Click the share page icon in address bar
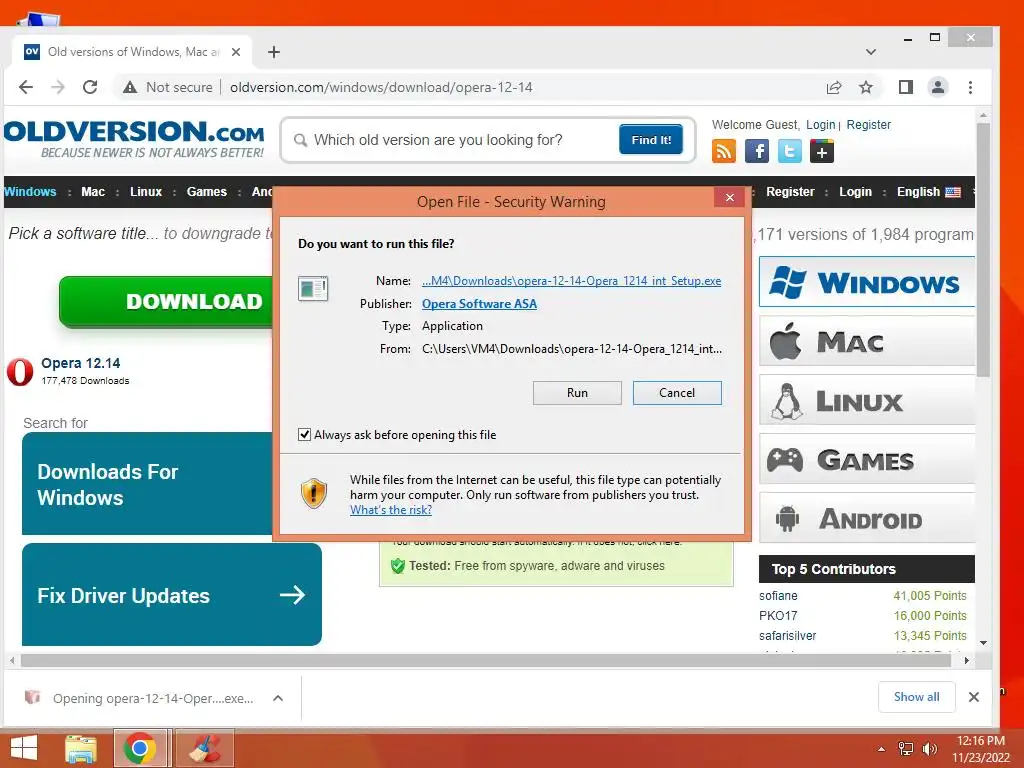 (x=834, y=87)
